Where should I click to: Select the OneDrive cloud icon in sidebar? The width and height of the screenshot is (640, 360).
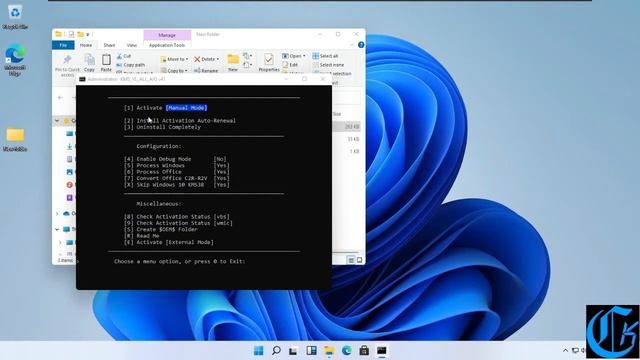tap(67, 213)
